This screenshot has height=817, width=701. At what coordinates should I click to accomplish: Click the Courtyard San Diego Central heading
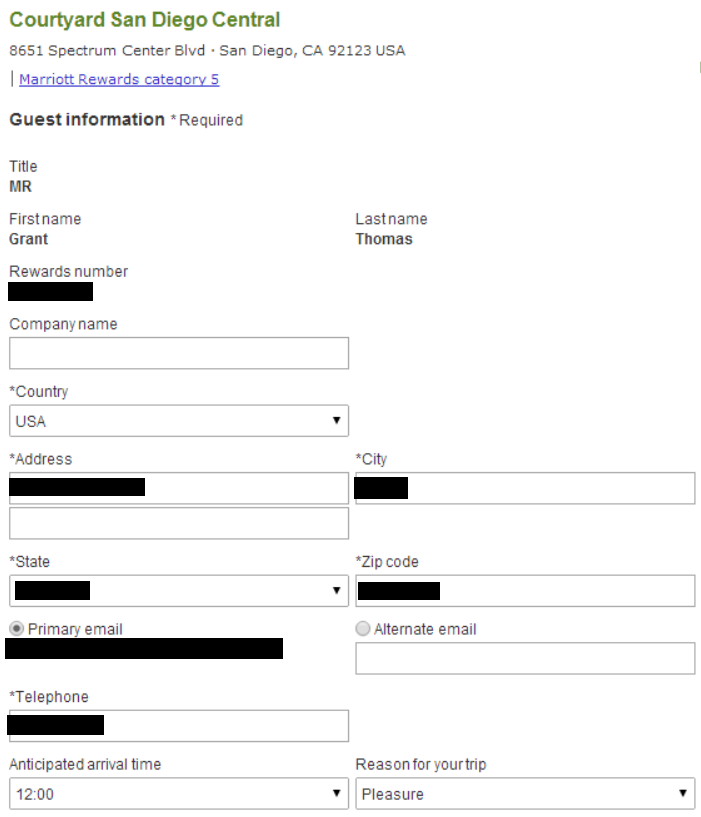tap(145, 20)
